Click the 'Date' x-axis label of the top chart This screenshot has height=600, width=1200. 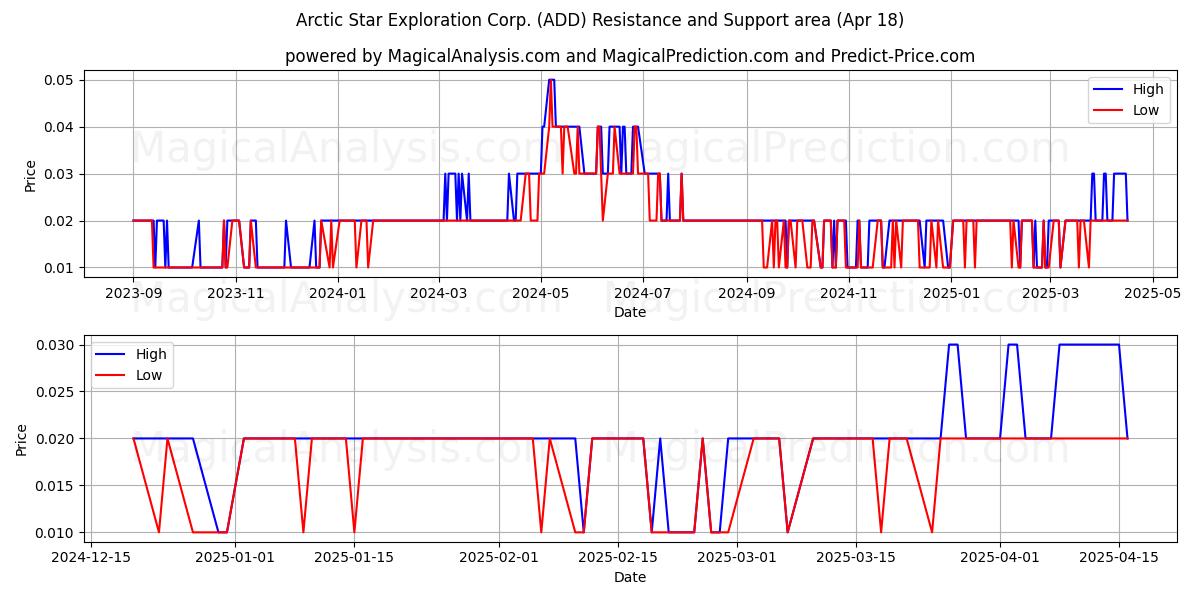pyautogui.click(x=630, y=312)
